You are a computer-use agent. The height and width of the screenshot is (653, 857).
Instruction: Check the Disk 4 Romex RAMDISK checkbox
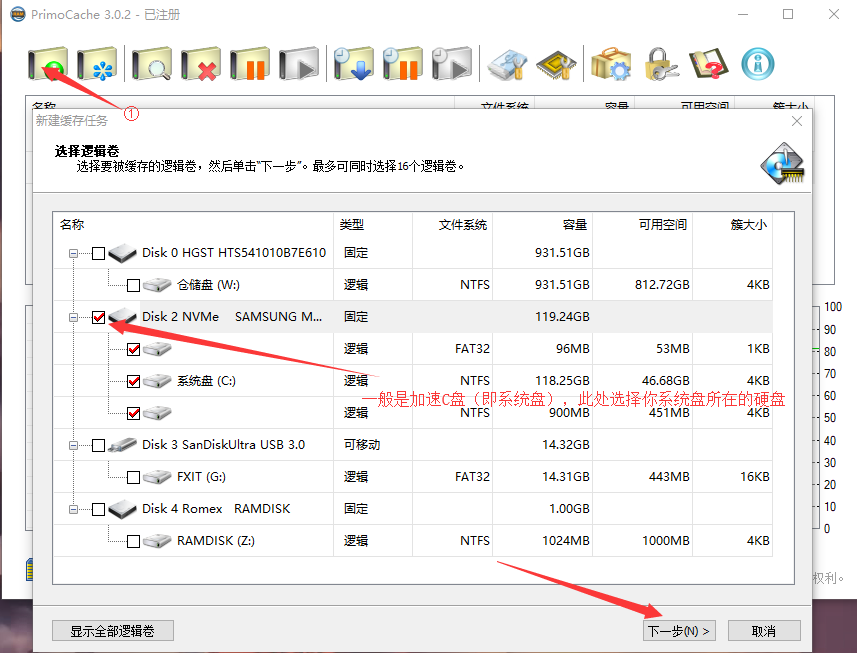(98, 509)
